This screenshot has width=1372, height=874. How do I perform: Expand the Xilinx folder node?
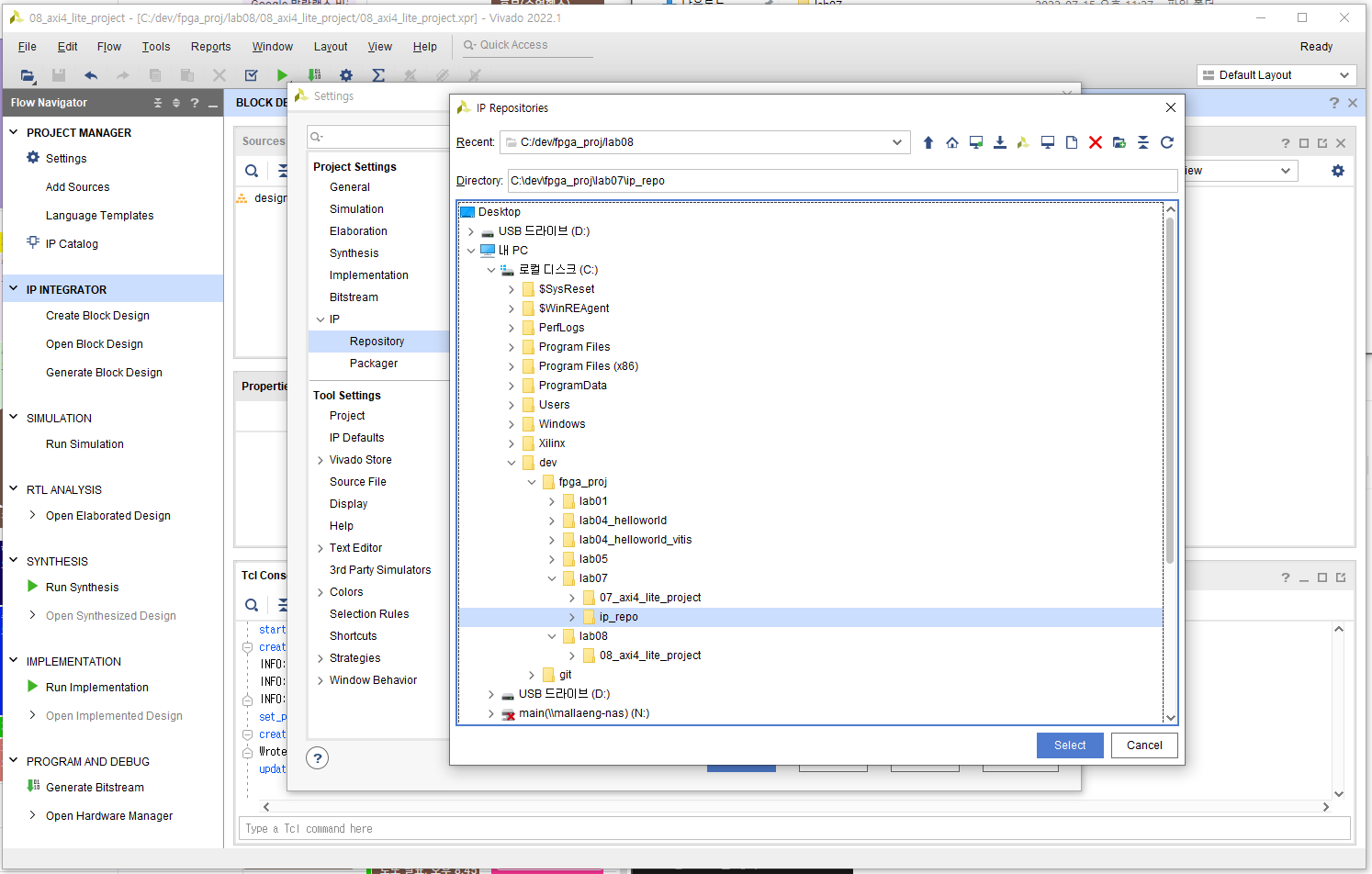pos(512,443)
